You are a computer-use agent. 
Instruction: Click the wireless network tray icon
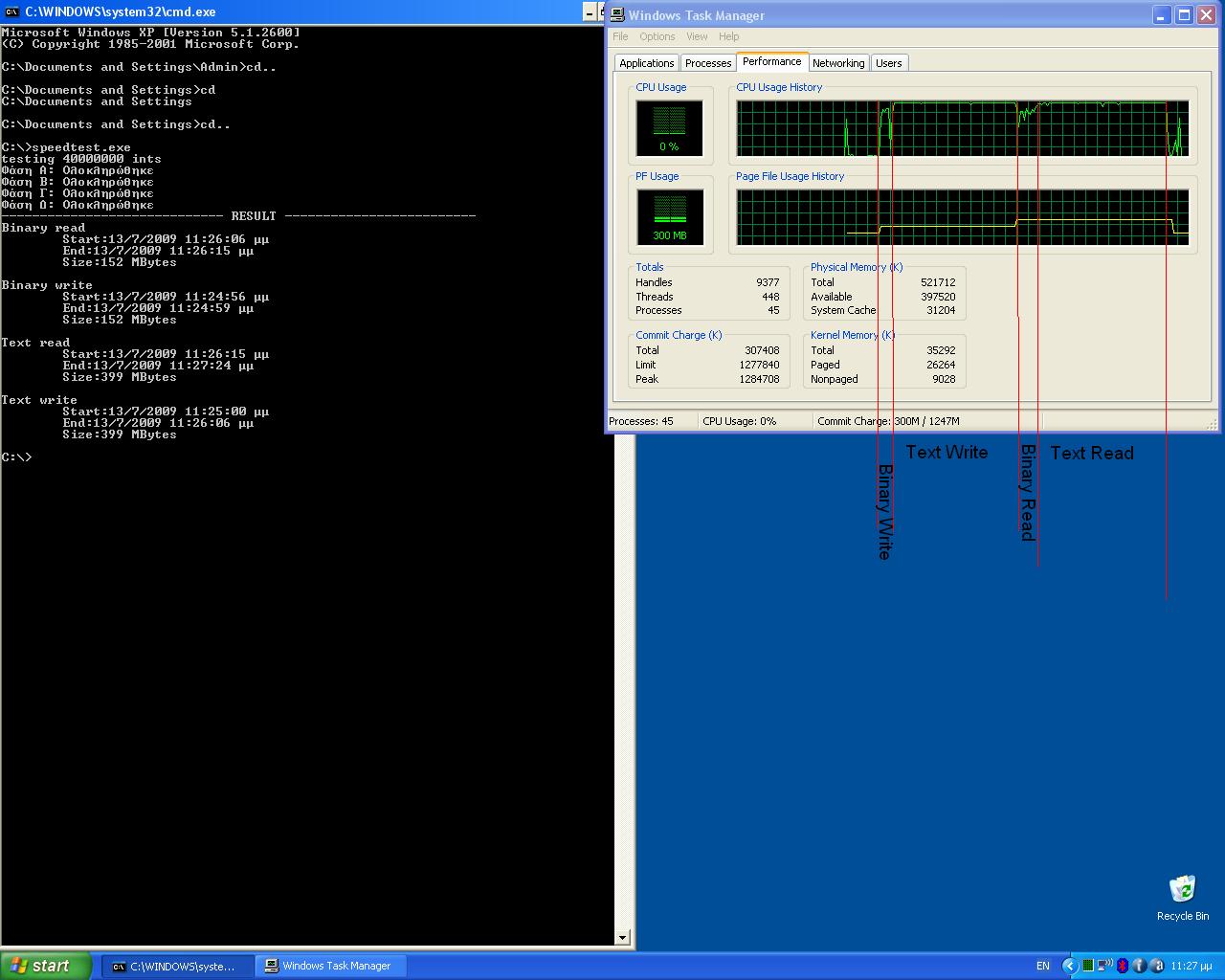tap(1104, 966)
